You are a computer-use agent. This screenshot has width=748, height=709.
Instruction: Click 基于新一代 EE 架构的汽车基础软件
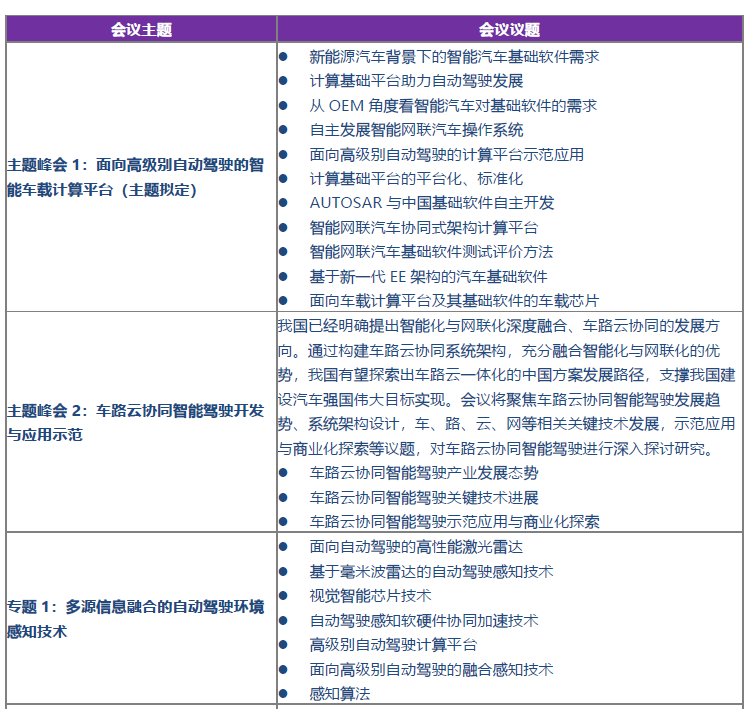[428, 277]
